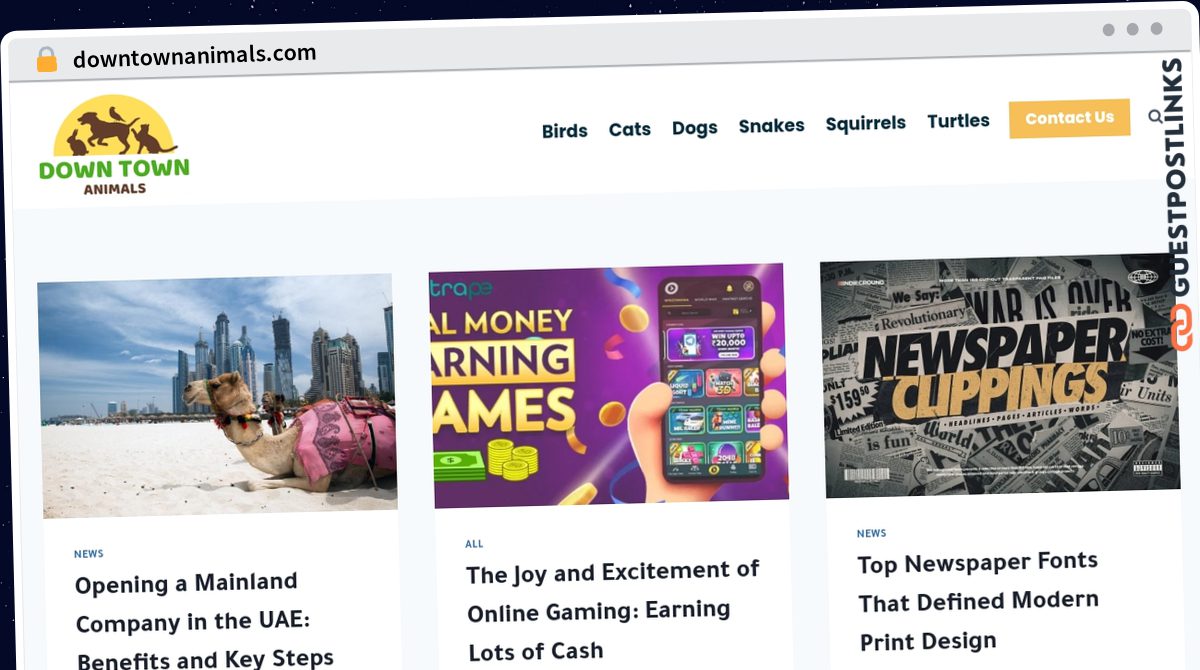
Task: Open the Birds menu item
Action: (x=564, y=131)
